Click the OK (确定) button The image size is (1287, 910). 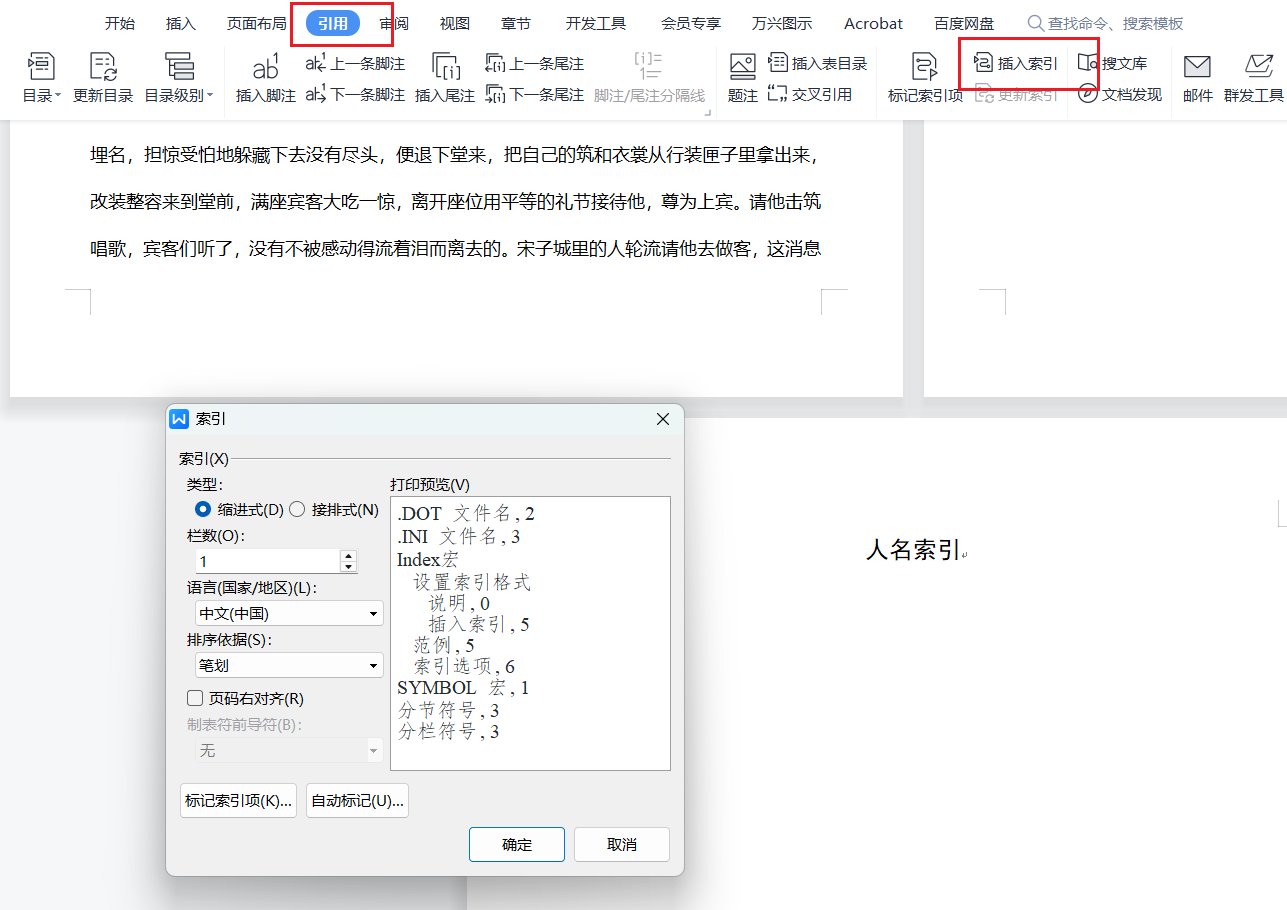(517, 844)
